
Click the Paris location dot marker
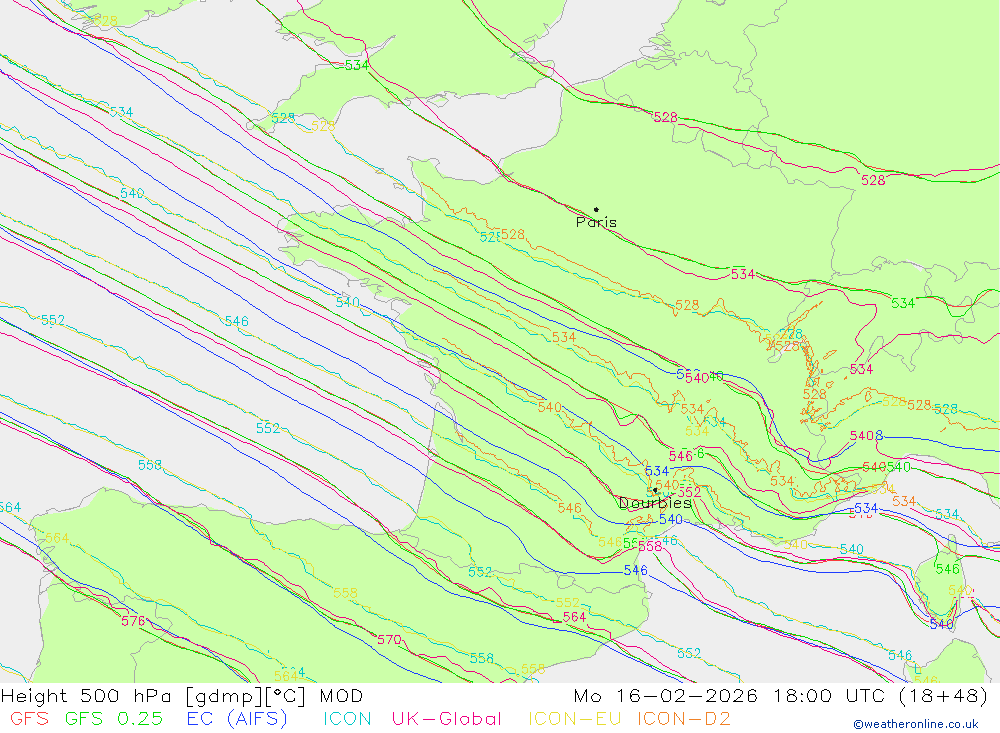[596, 209]
